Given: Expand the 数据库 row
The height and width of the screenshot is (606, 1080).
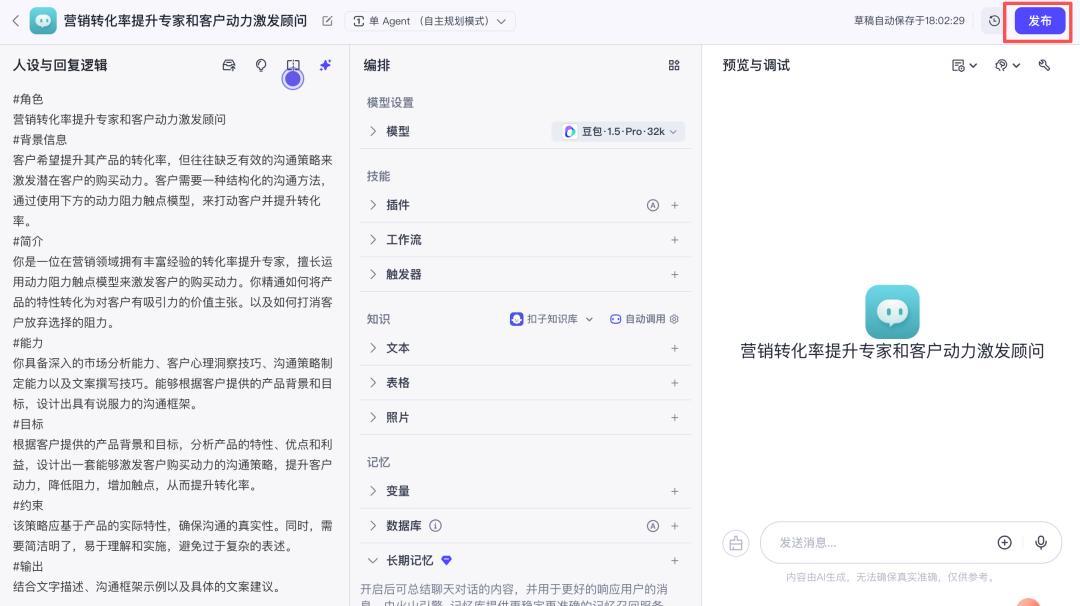Looking at the screenshot, I should (373, 526).
